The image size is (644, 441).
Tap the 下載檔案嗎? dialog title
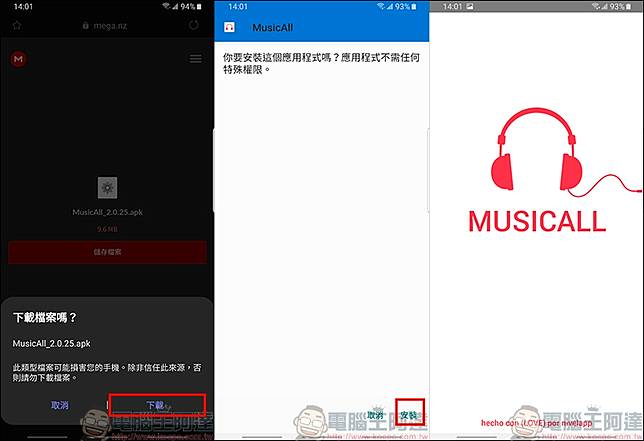[x=45, y=317]
